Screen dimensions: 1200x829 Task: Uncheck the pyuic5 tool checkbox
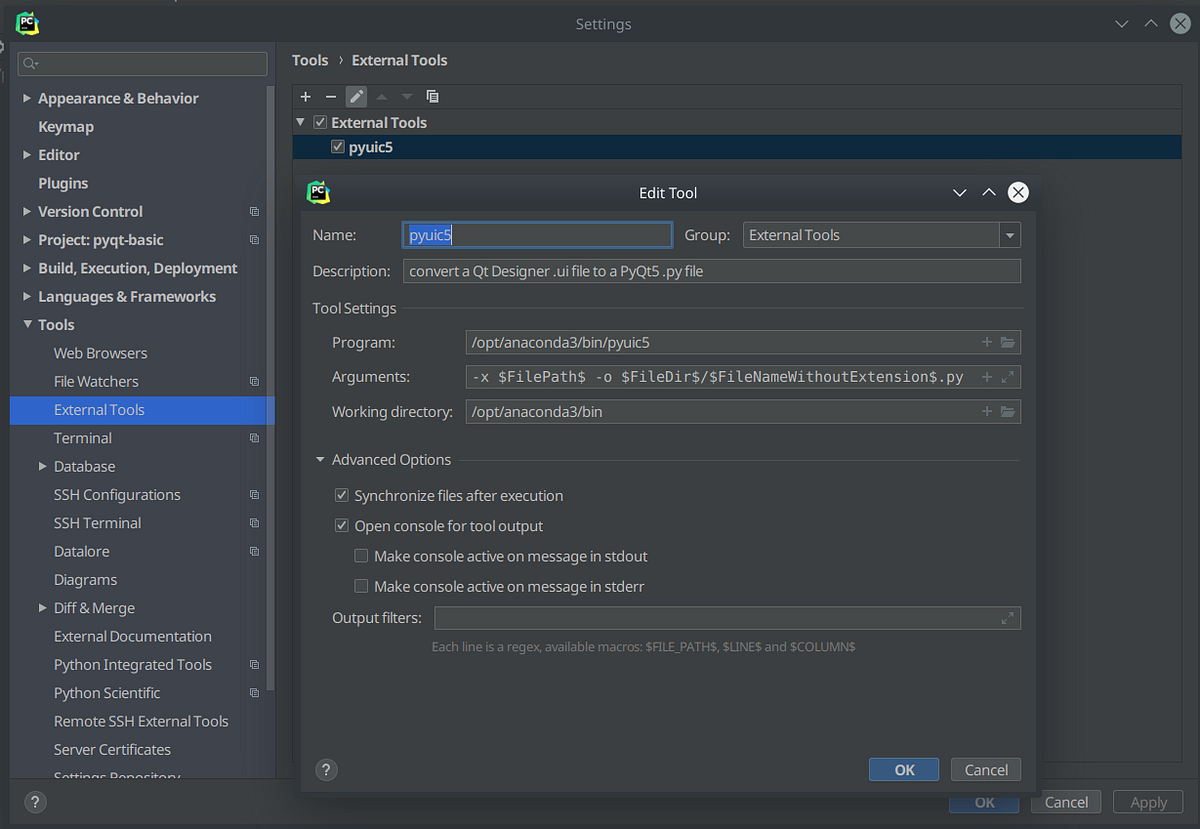tap(338, 147)
